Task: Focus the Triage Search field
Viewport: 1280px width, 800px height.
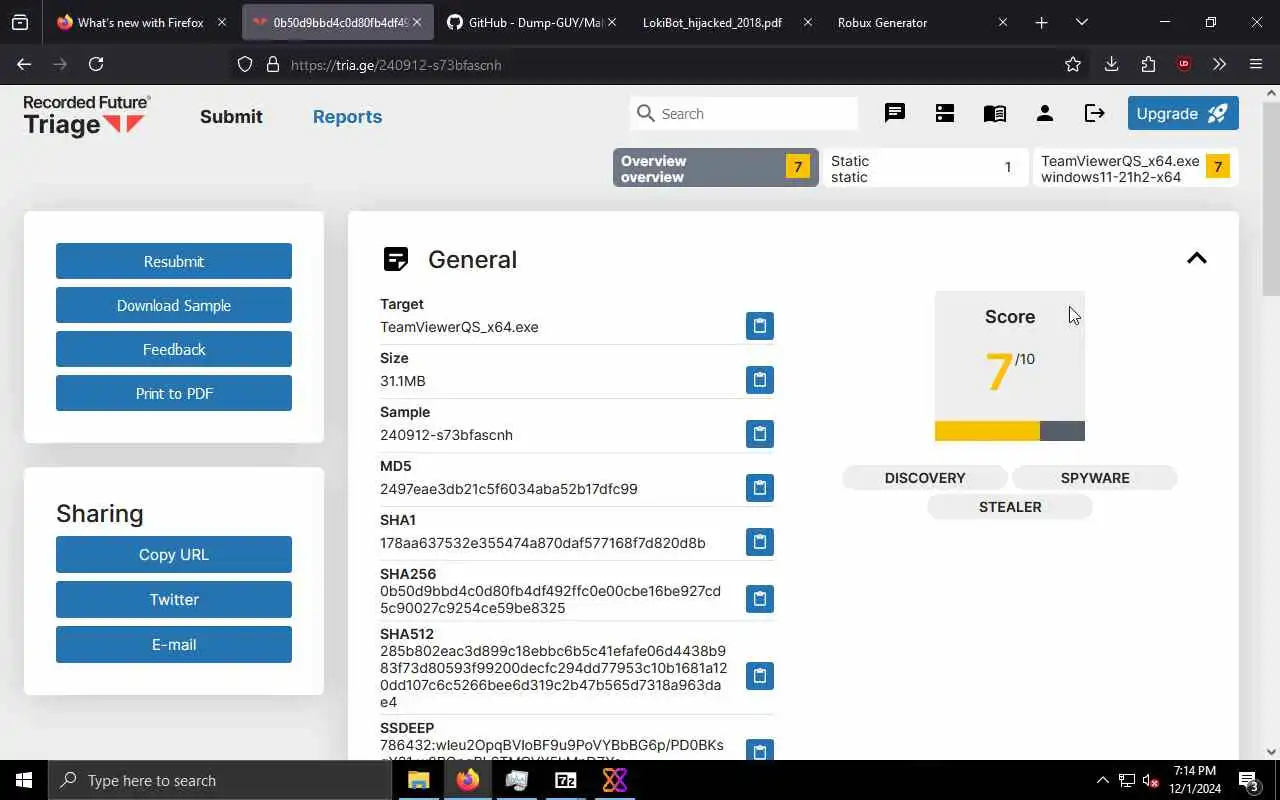Action: tap(744, 113)
